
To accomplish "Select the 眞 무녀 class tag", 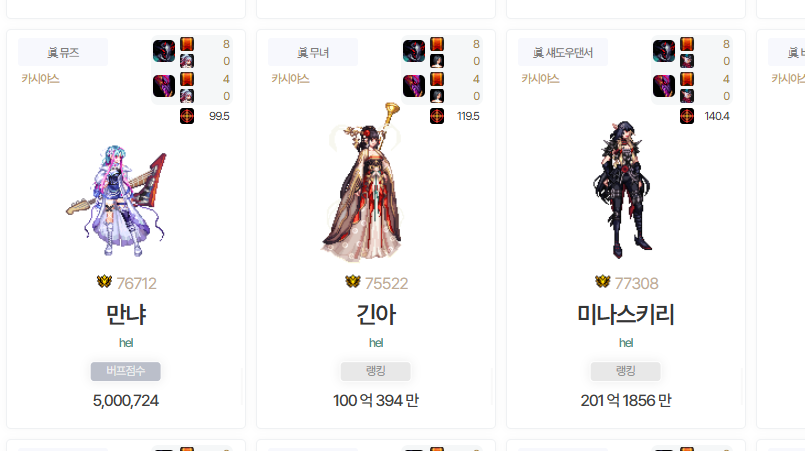I will (313, 52).
